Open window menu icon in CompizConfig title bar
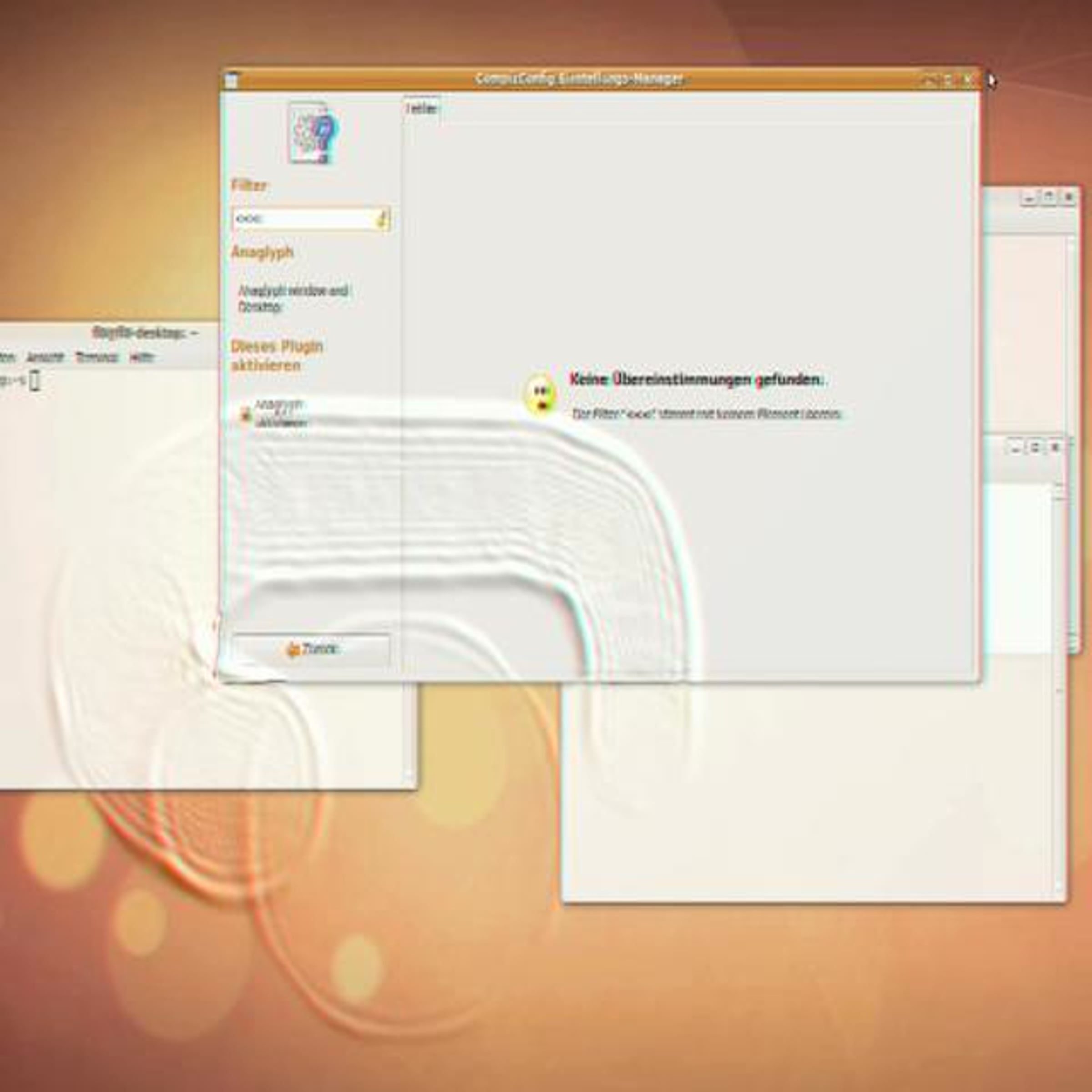This screenshot has height=1092, width=1092. (231, 80)
